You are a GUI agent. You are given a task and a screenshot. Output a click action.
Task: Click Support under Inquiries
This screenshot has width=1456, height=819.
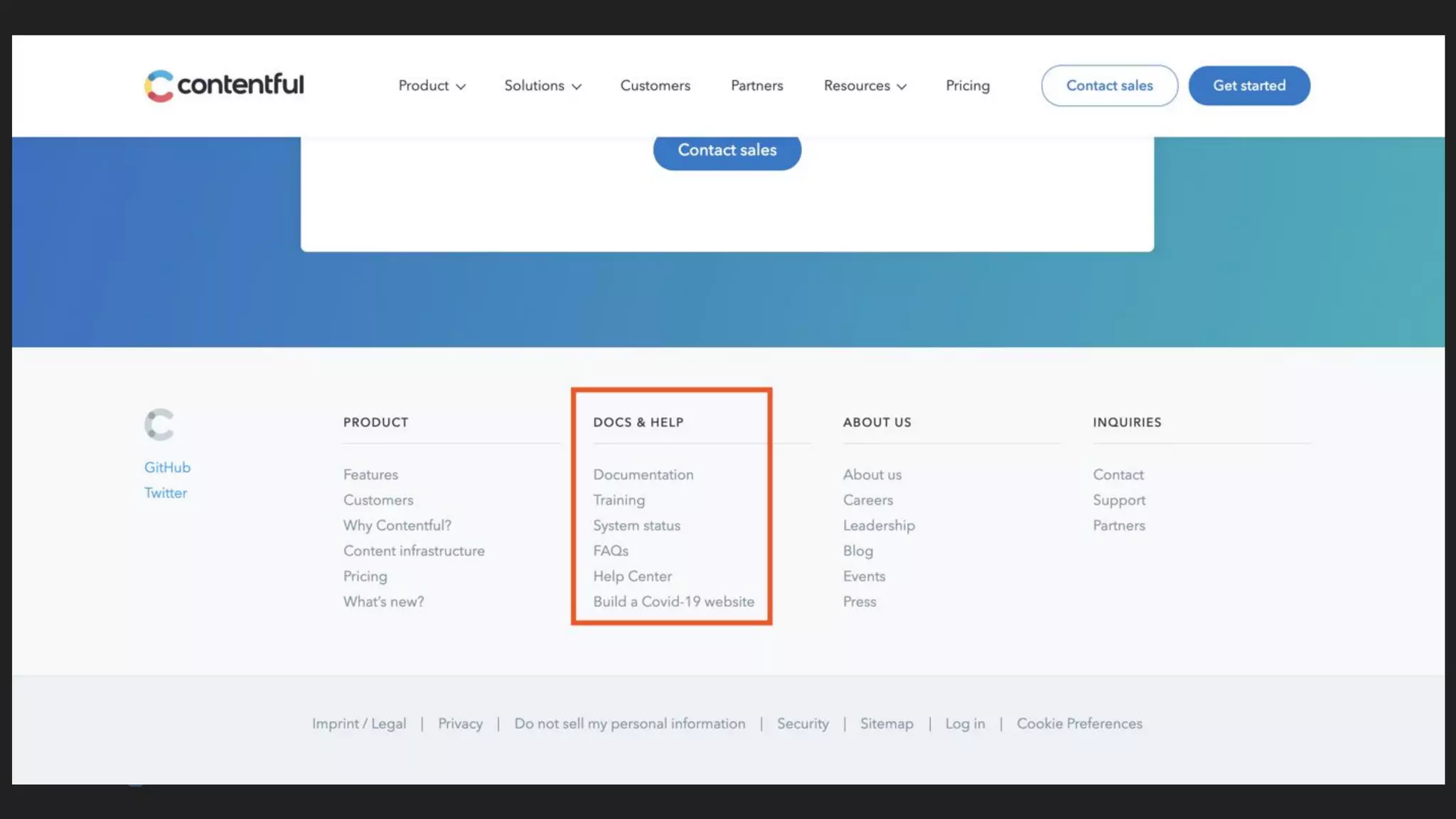click(x=1118, y=500)
